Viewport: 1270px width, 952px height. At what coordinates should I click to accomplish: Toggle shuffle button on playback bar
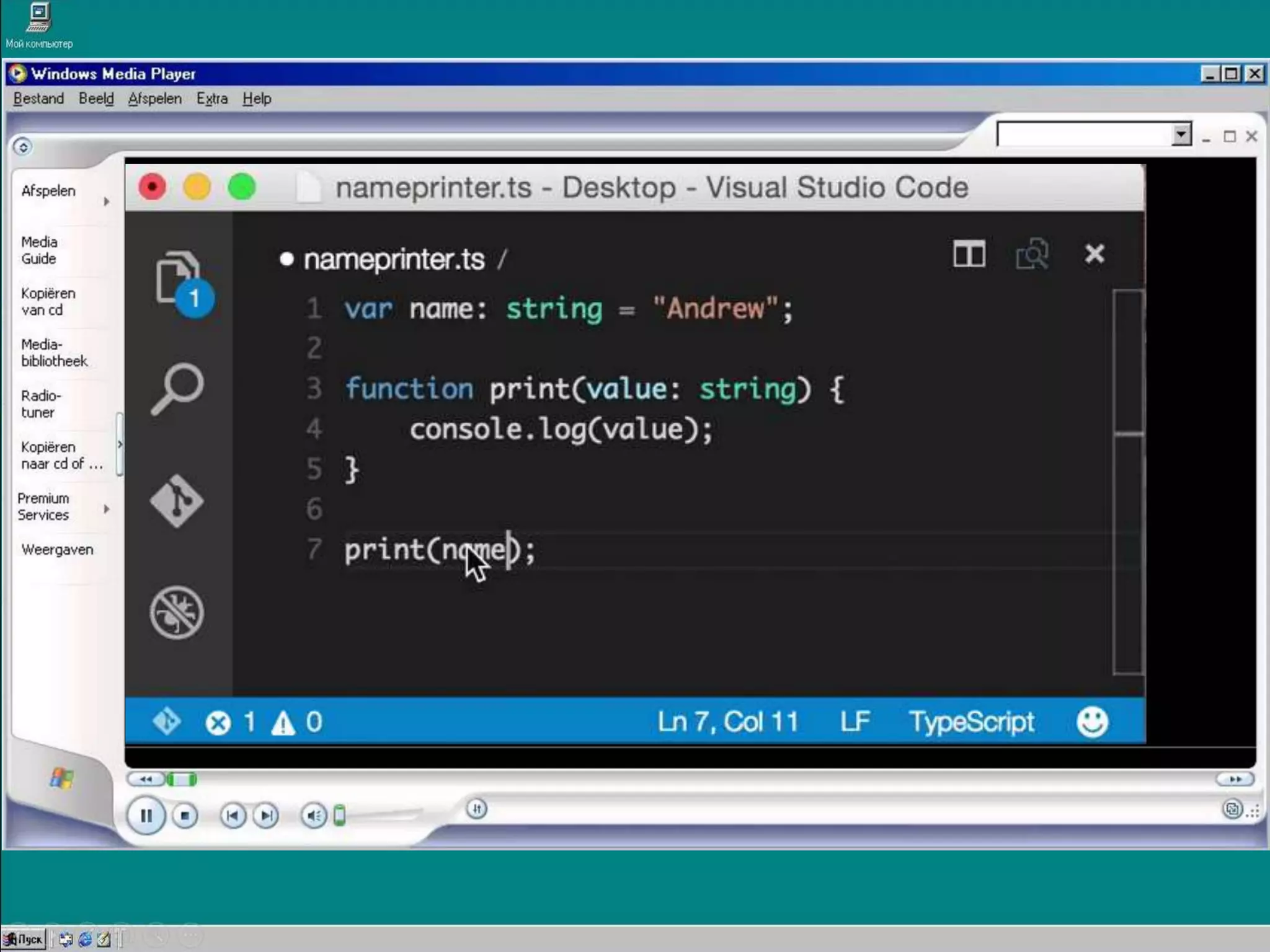pyautogui.click(x=476, y=809)
